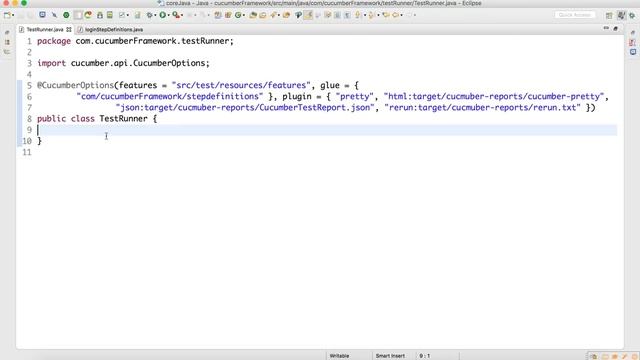The width and height of the screenshot is (640, 360).
Task: Minimize the editor area
Action: pyautogui.click(x=606, y=28)
